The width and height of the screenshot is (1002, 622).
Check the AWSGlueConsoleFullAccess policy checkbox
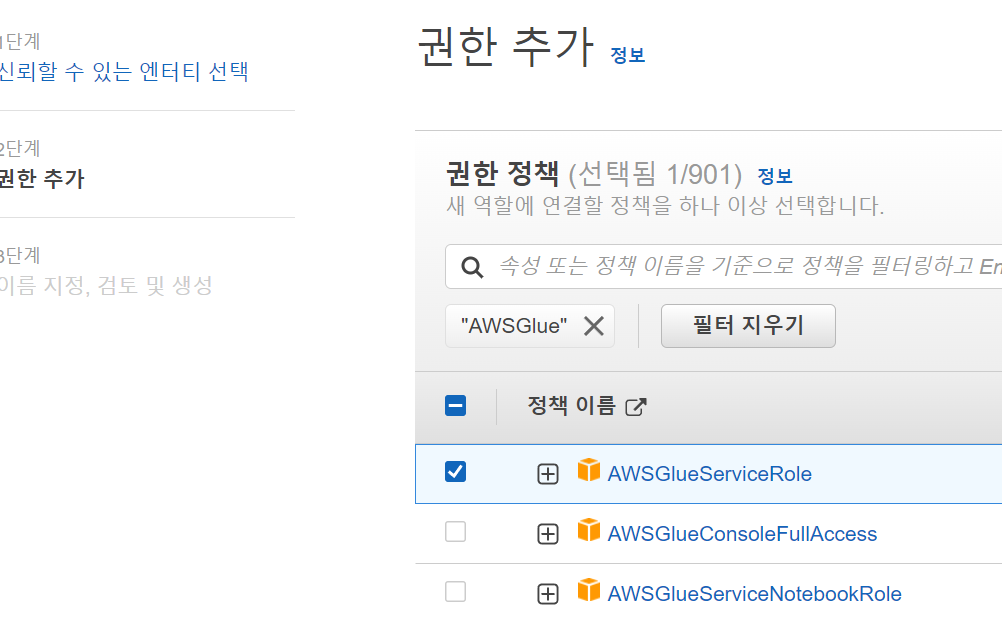point(456,531)
